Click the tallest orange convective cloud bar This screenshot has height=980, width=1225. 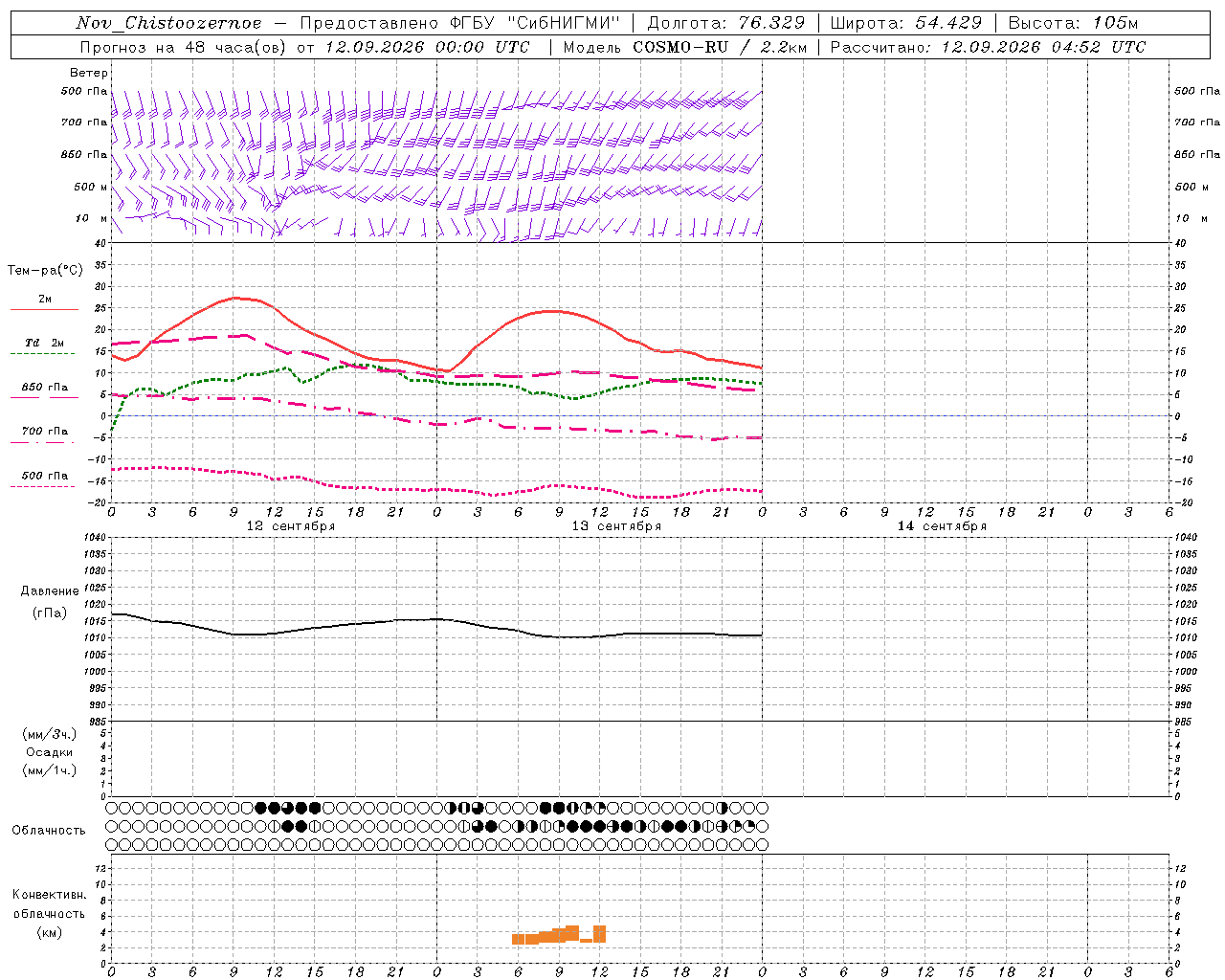click(x=599, y=933)
